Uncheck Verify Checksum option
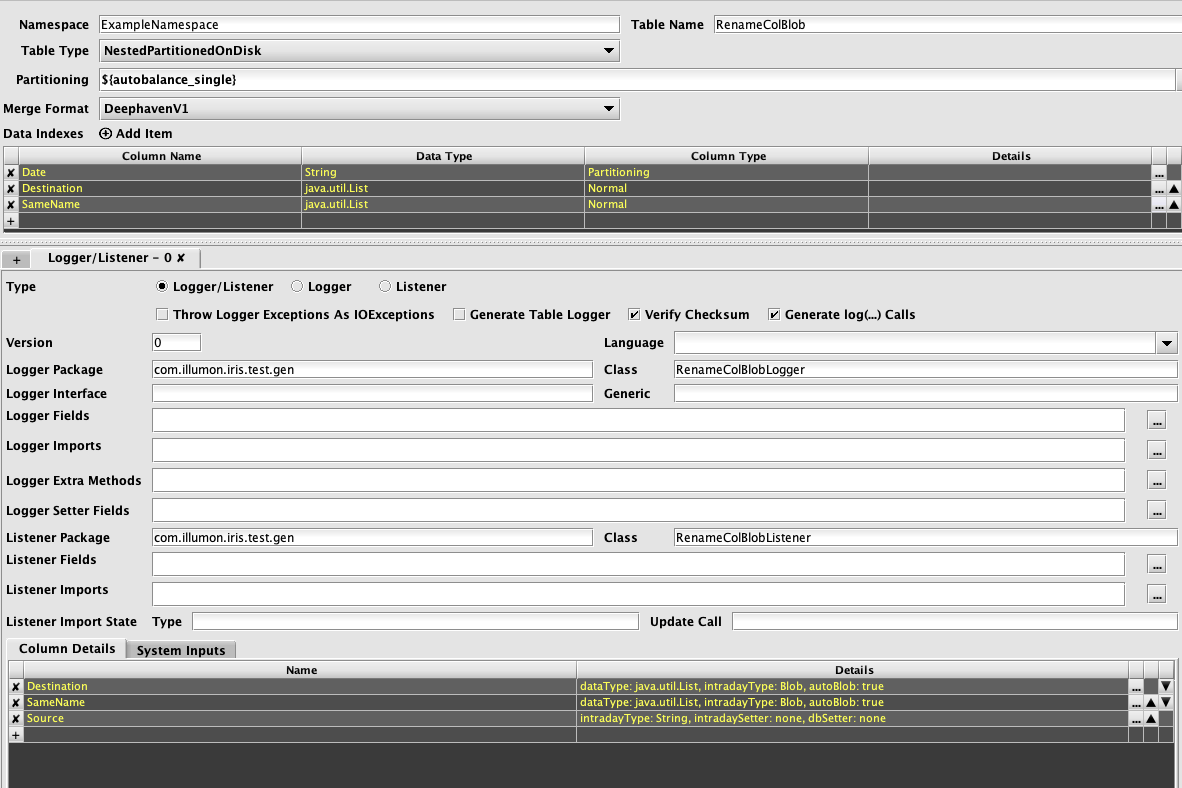 coord(634,315)
